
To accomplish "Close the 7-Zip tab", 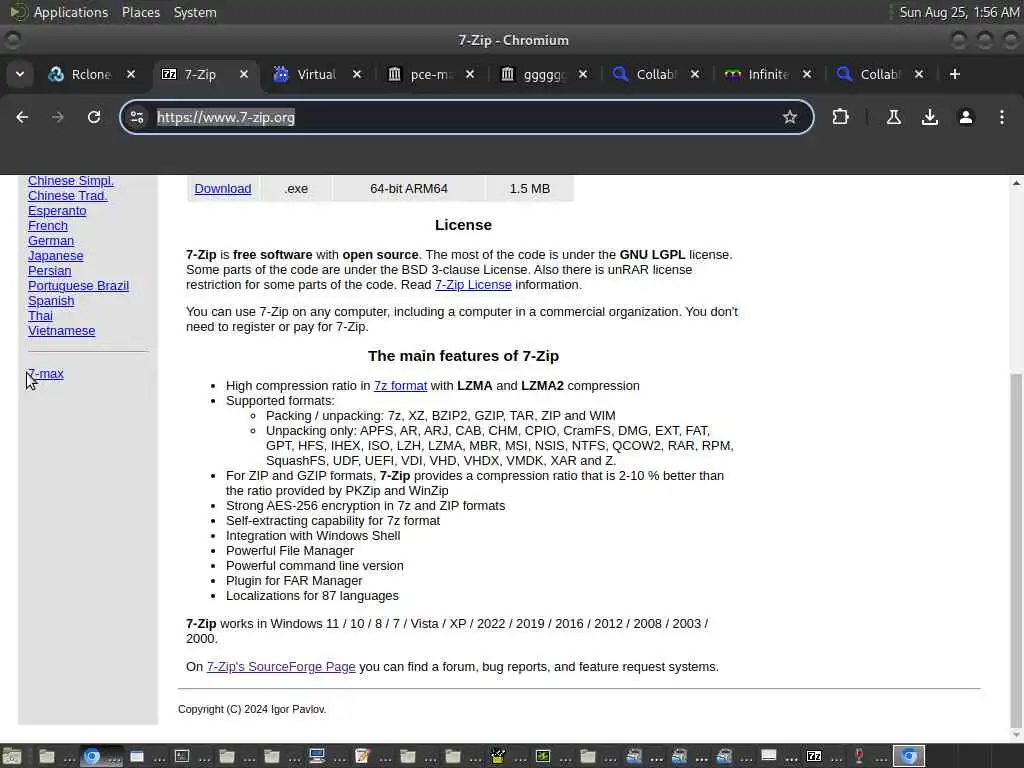I will point(244,74).
